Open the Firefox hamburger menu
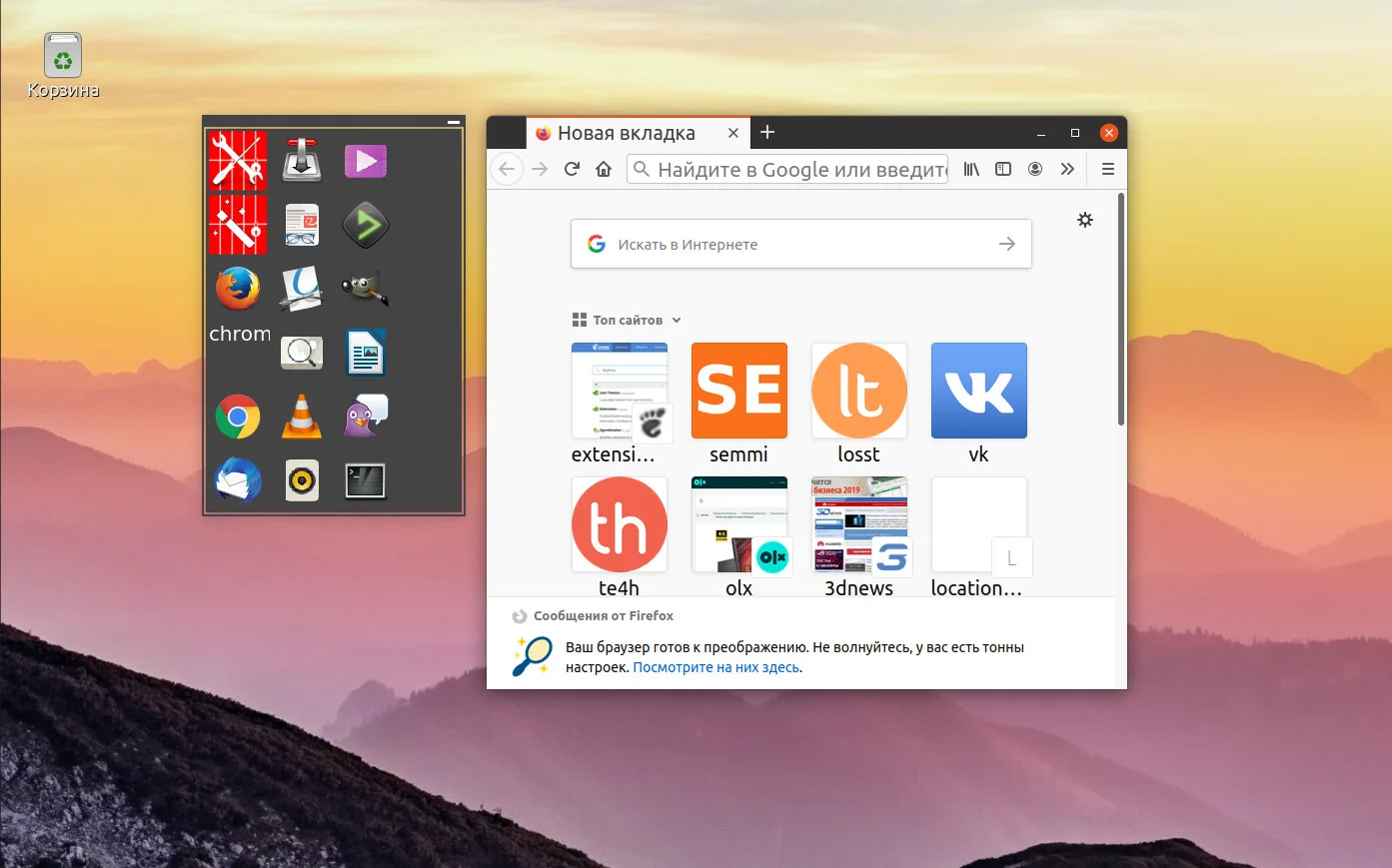 coord(1108,169)
